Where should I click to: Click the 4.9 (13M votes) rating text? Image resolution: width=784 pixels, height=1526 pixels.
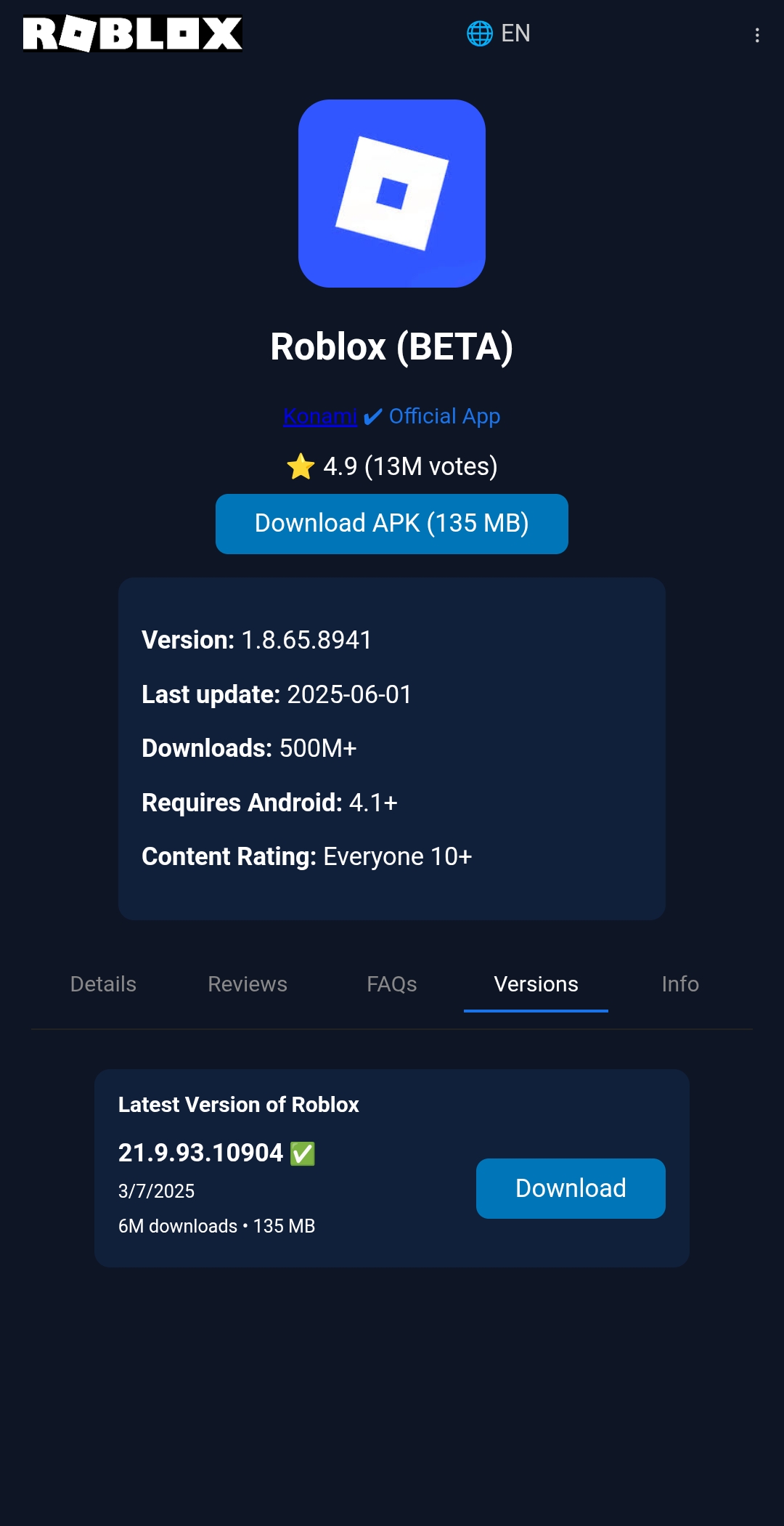click(x=410, y=466)
